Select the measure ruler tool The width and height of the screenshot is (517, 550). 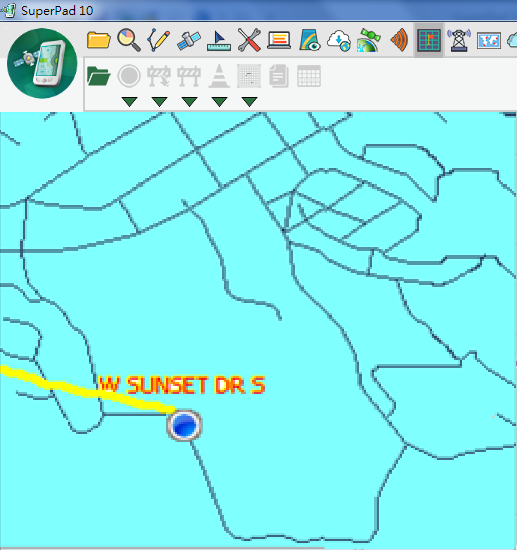219,41
